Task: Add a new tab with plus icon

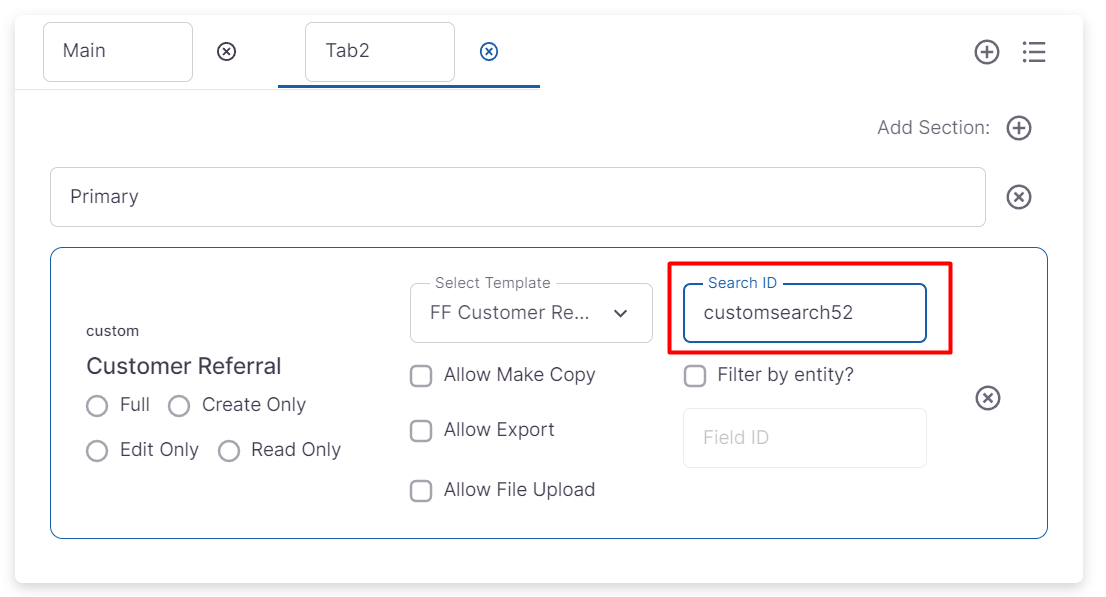Action: click(x=987, y=52)
